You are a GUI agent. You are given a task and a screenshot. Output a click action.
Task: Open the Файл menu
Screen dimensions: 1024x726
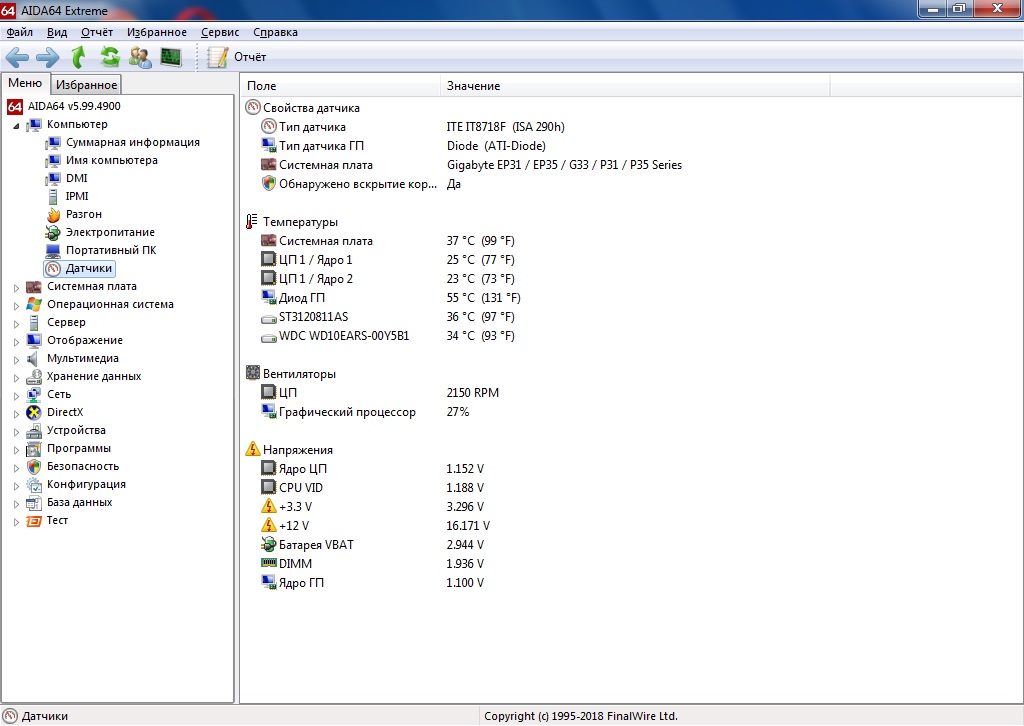click(x=20, y=32)
